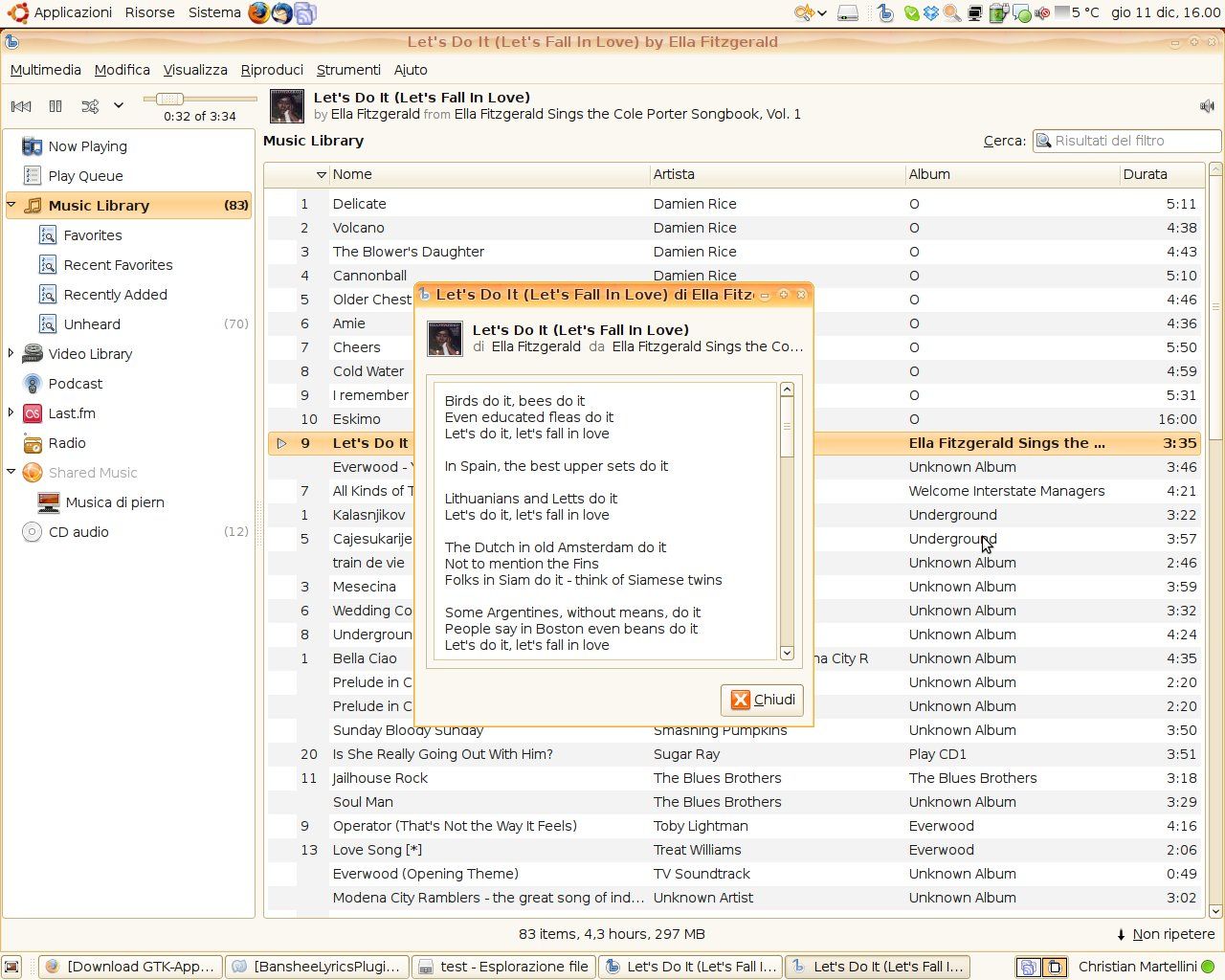Viewport: 1225px width, 980px height.
Task: Expand the Video Library source
Action: click(x=11, y=354)
